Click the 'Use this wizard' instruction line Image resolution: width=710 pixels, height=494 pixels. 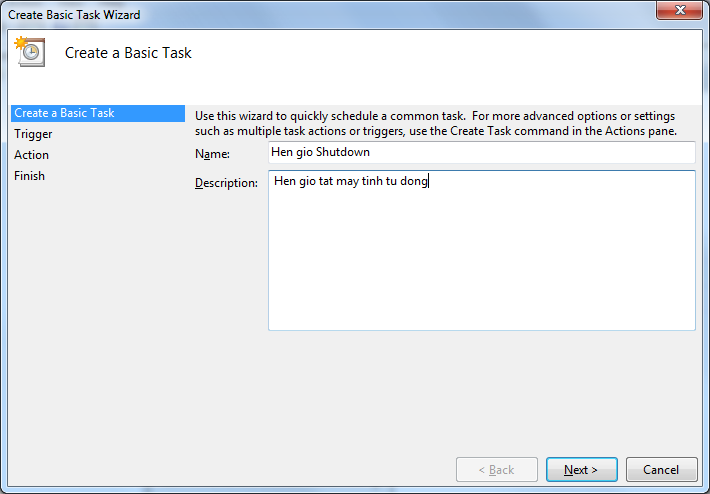tap(435, 116)
